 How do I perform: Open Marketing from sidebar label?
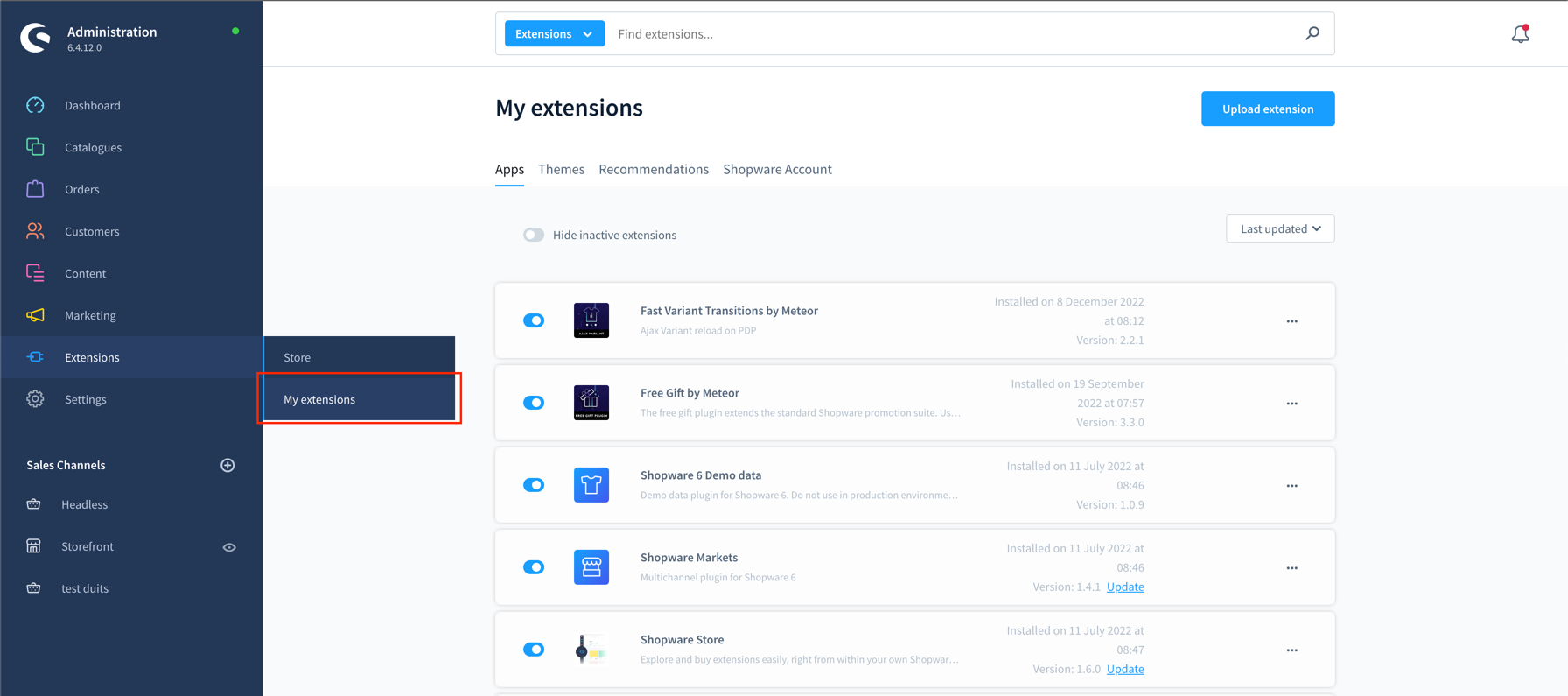pos(90,315)
